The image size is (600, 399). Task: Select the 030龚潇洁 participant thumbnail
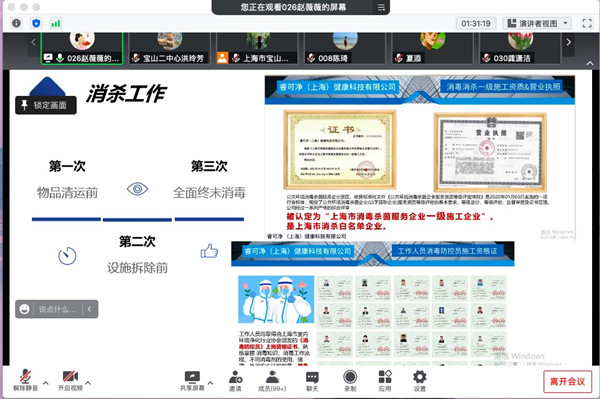[520, 48]
